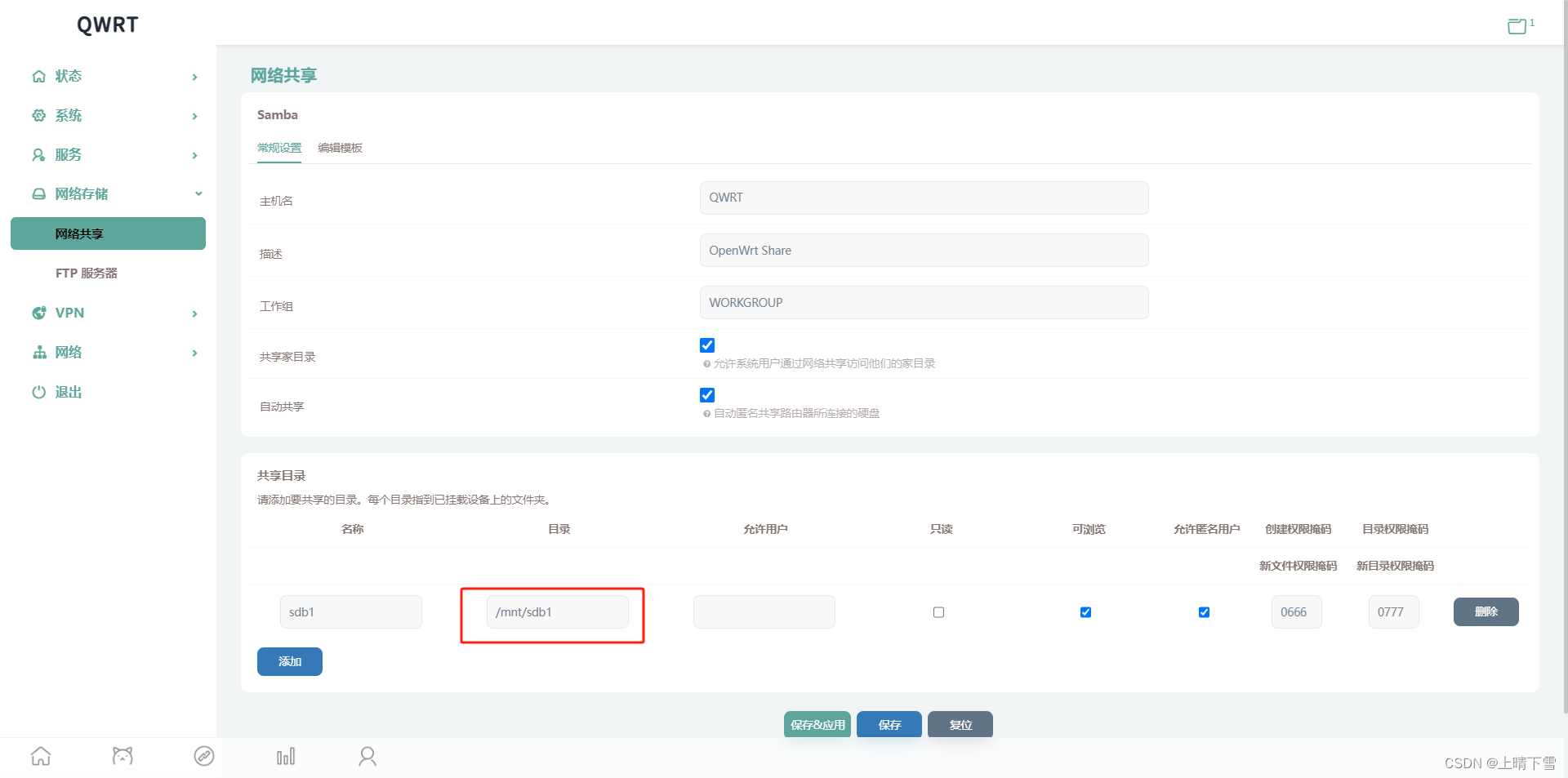The height and width of the screenshot is (778, 1568).
Task: Click the 退出 power icon in sidebar
Action: [x=38, y=392]
